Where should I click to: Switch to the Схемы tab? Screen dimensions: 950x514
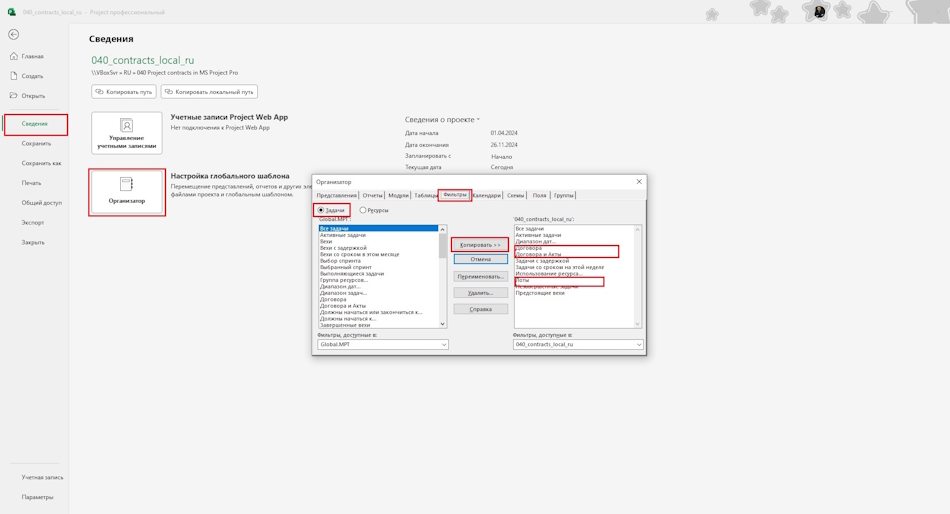(516, 195)
